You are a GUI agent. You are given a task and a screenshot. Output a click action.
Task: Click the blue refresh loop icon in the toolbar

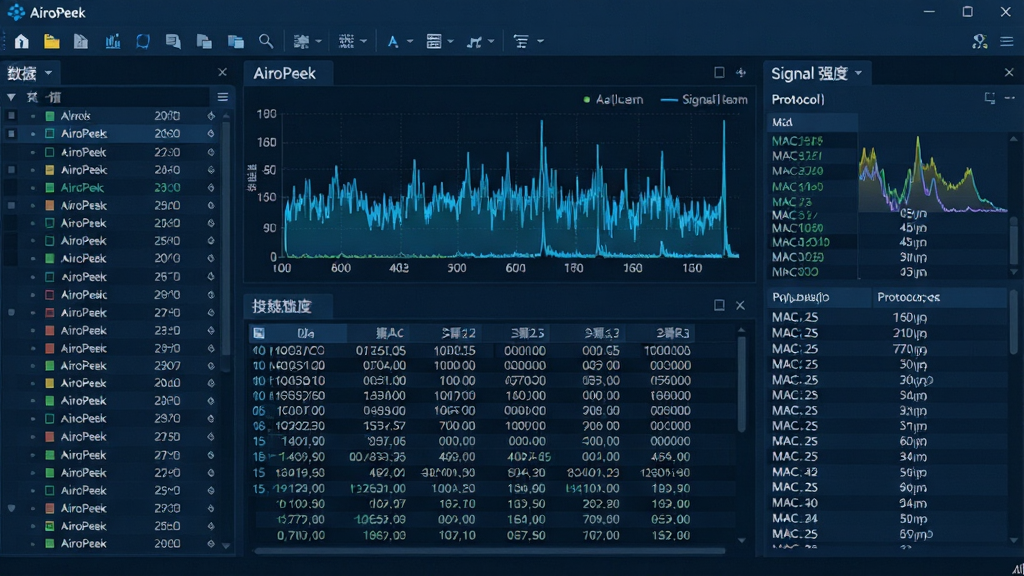point(142,42)
